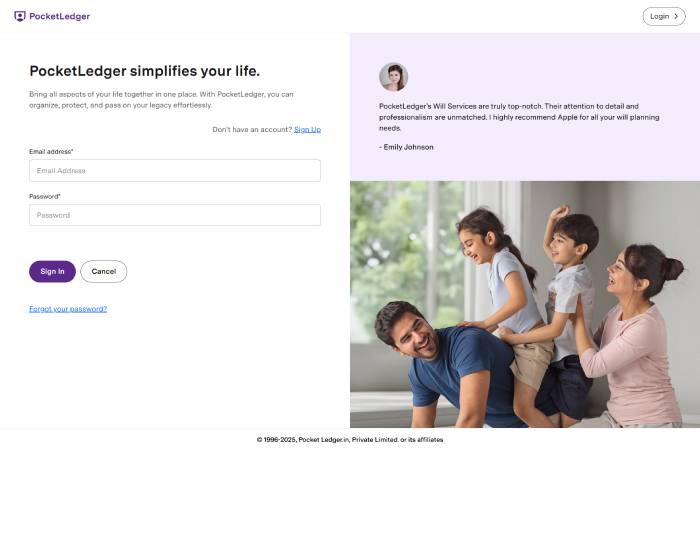Open the Forgot your password link
700x560 pixels.
(68, 309)
